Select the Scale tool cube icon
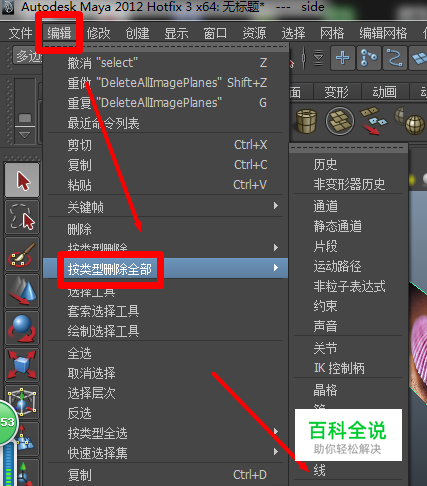Image resolution: width=427 pixels, height=486 pixels. point(22,365)
